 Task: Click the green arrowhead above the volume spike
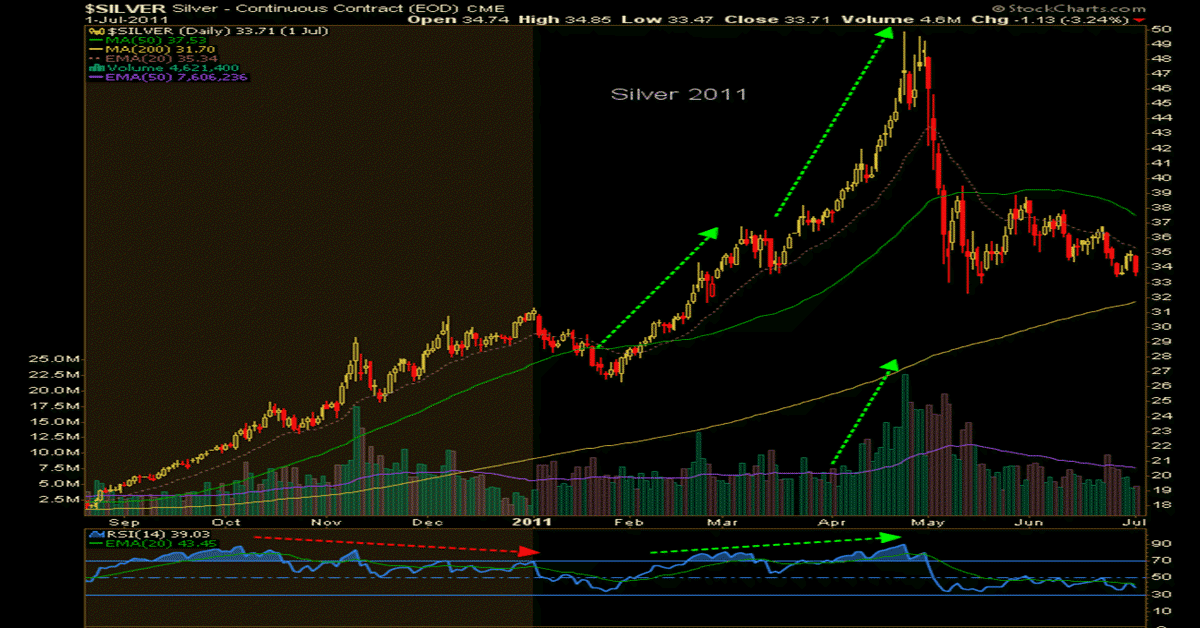click(888, 366)
